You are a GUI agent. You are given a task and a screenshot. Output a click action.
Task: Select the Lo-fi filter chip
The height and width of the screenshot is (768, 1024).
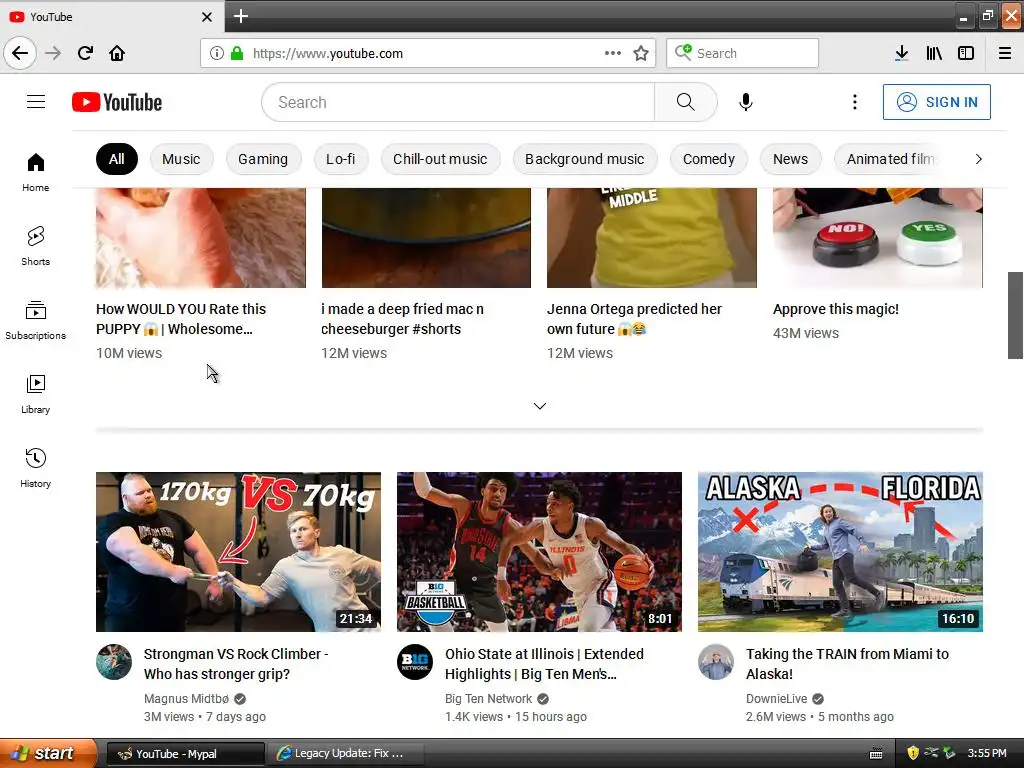pos(341,159)
